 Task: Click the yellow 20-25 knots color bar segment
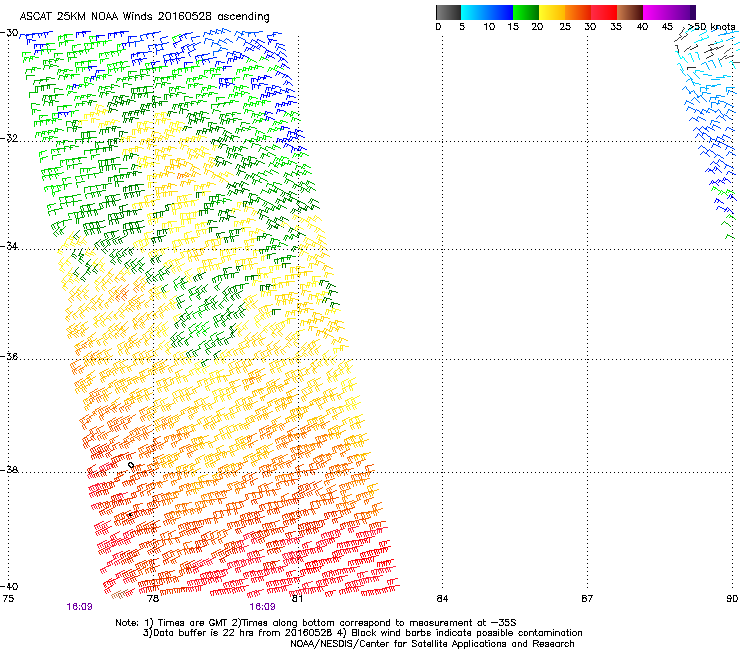[552, 12]
